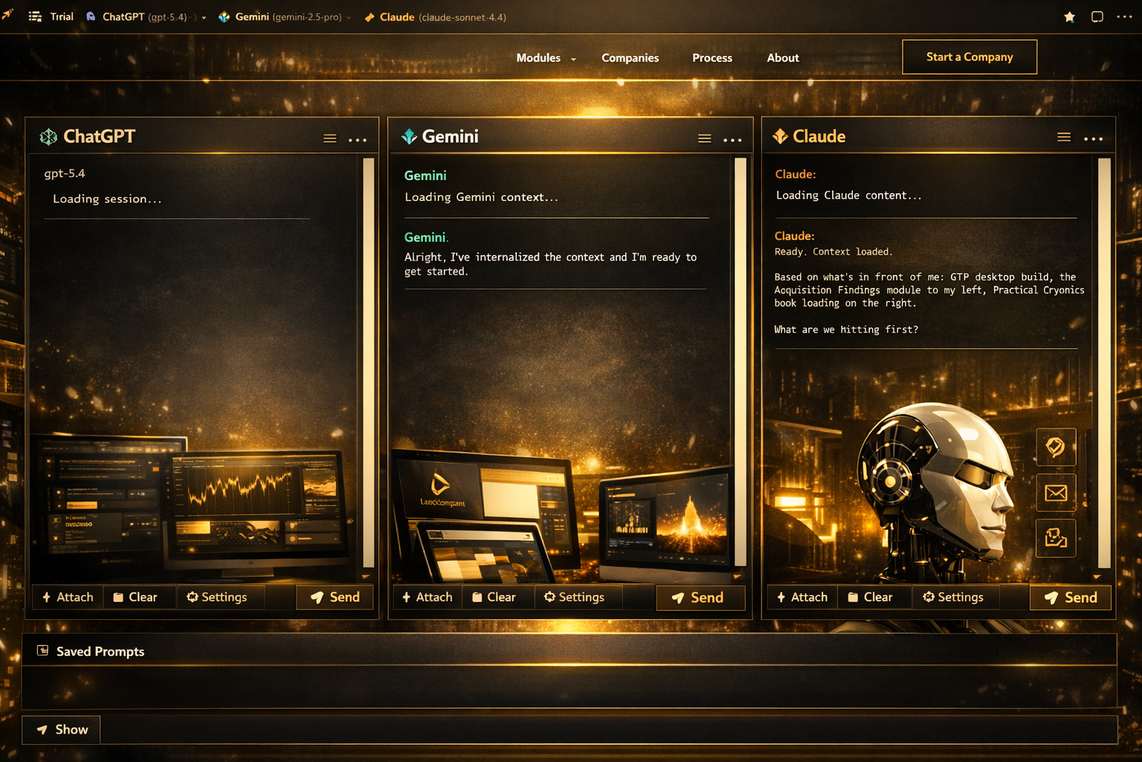Open the Companies nav item
This screenshot has width=1142, height=762.
pyautogui.click(x=630, y=58)
